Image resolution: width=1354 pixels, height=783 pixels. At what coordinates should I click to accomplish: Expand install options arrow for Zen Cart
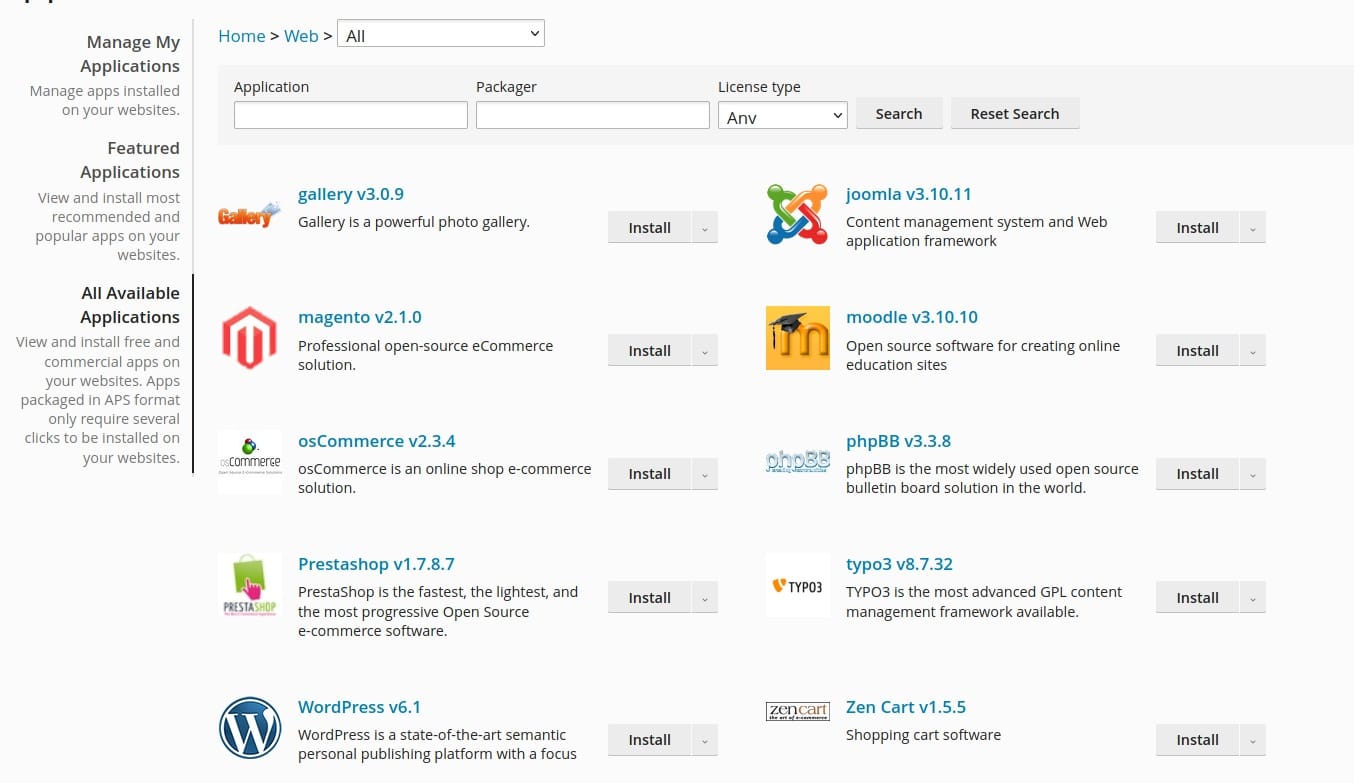[x=1252, y=740]
